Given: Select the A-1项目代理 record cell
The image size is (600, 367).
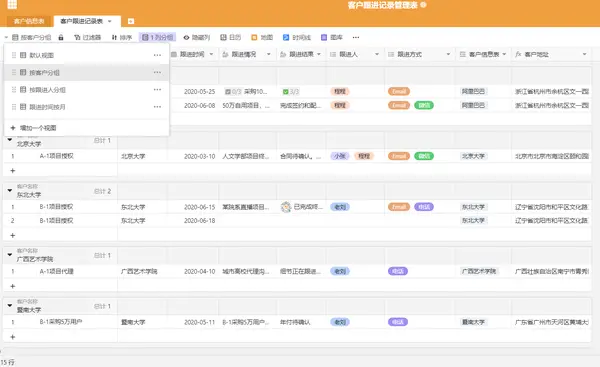Looking at the screenshot, I should point(57,271).
